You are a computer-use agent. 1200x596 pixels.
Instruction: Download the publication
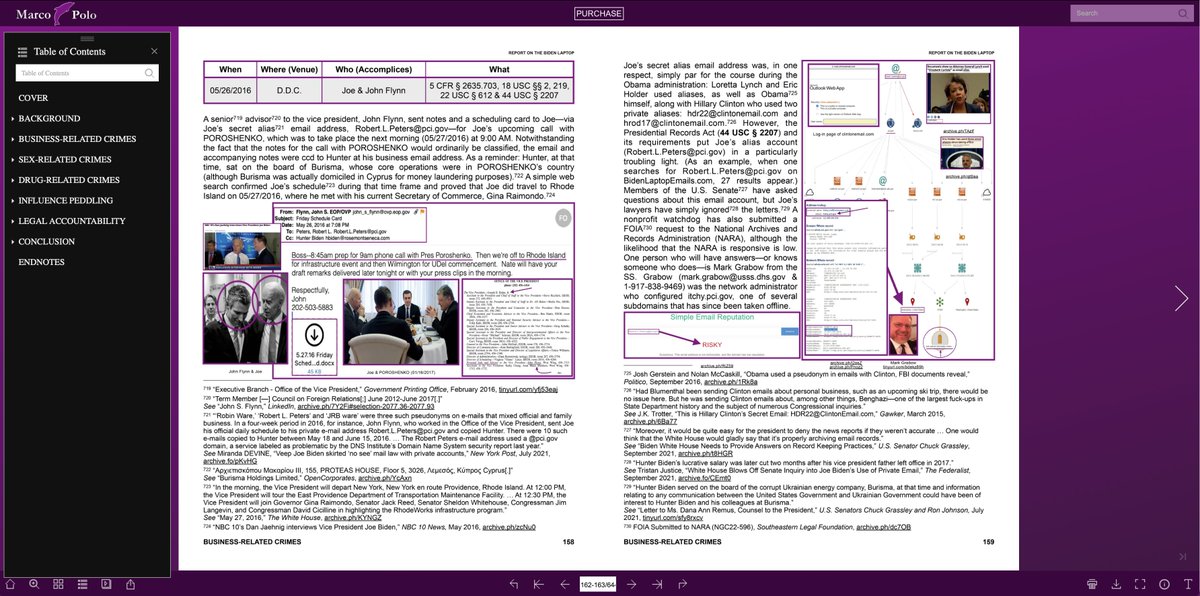click(x=1116, y=583)
